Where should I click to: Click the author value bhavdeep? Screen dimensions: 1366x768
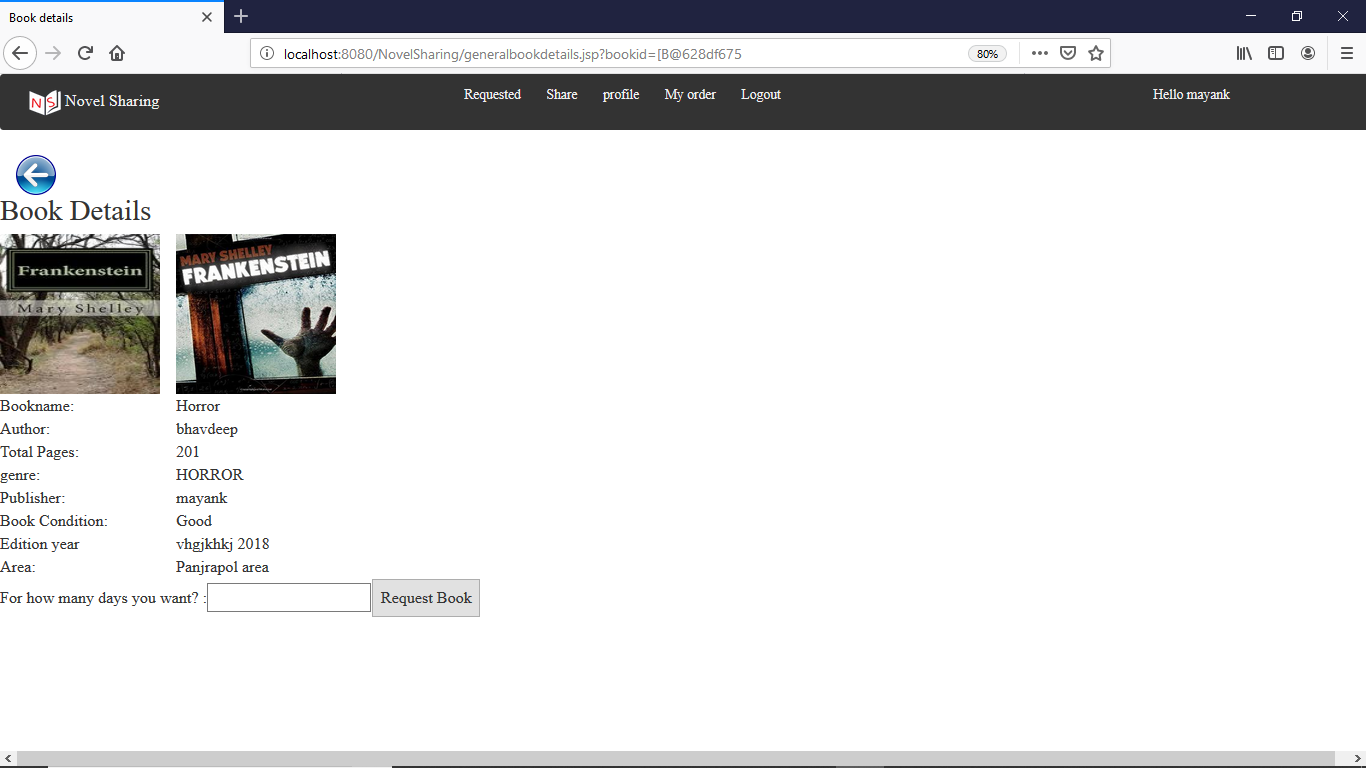click(207, 429)
